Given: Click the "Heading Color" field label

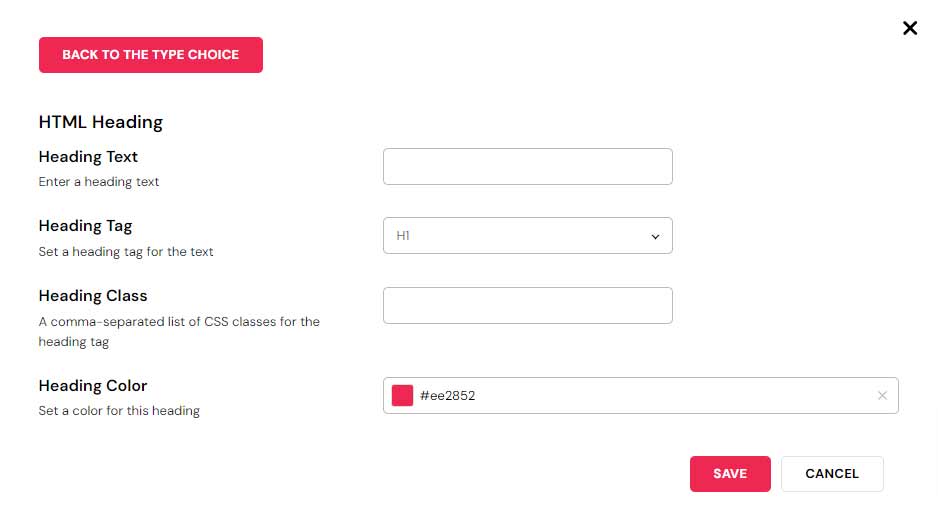Looking at the screenshot, I should pyautogui.click(x=93, y=386).
